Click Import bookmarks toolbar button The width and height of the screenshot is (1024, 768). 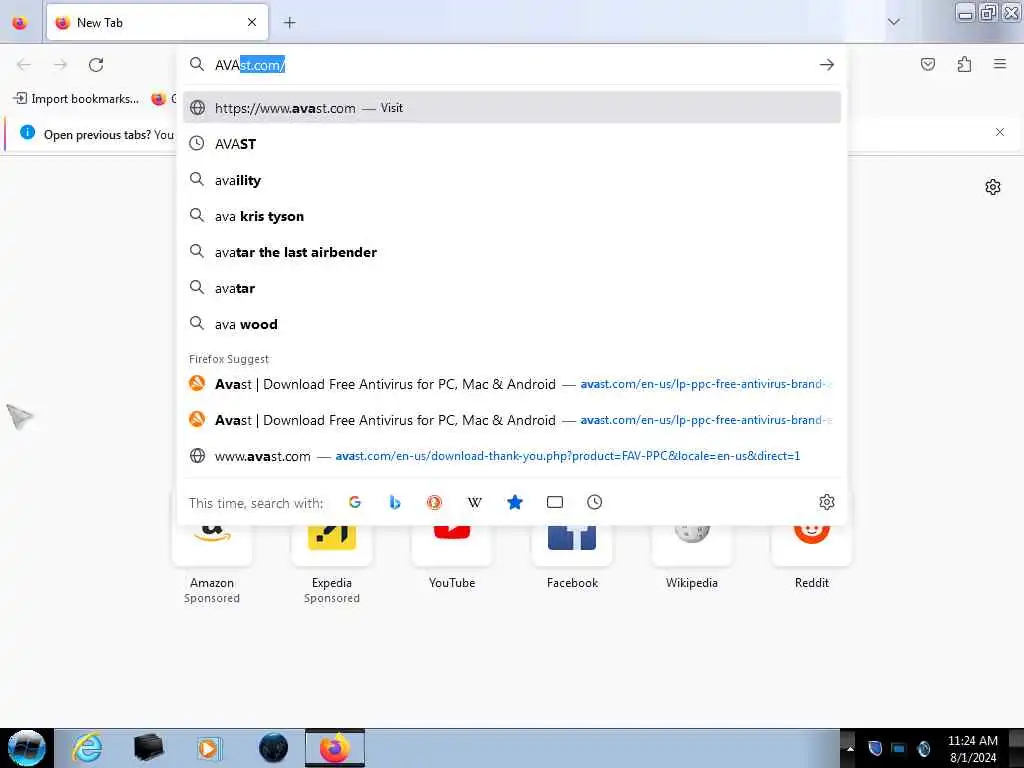tap(76, 99)
